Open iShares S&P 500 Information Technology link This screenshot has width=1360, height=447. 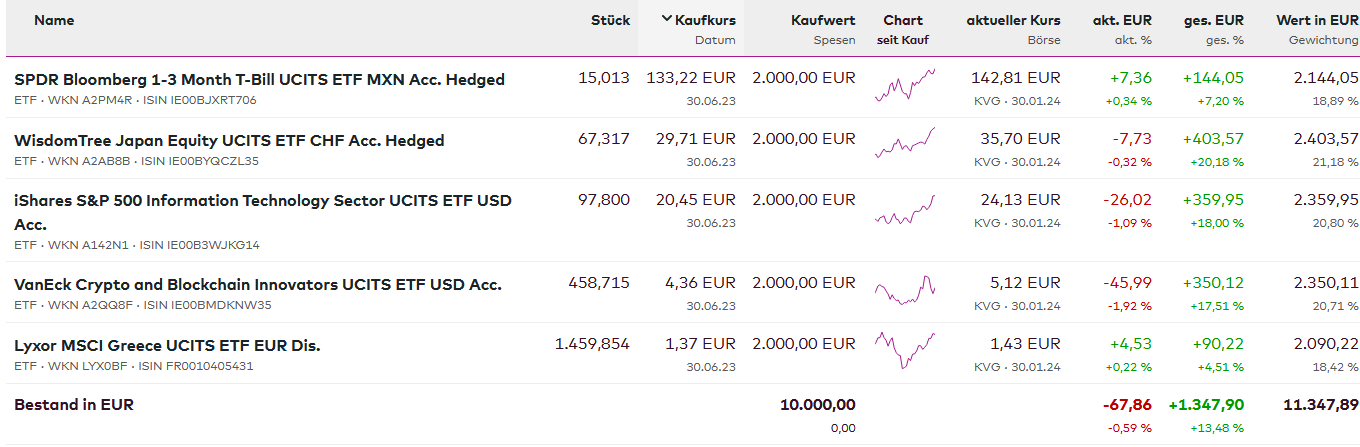point(262,201)
